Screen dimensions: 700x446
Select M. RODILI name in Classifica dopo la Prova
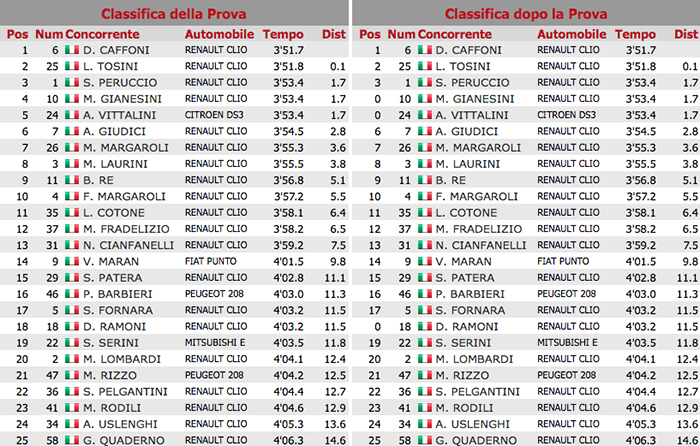(x=465, y=408)
